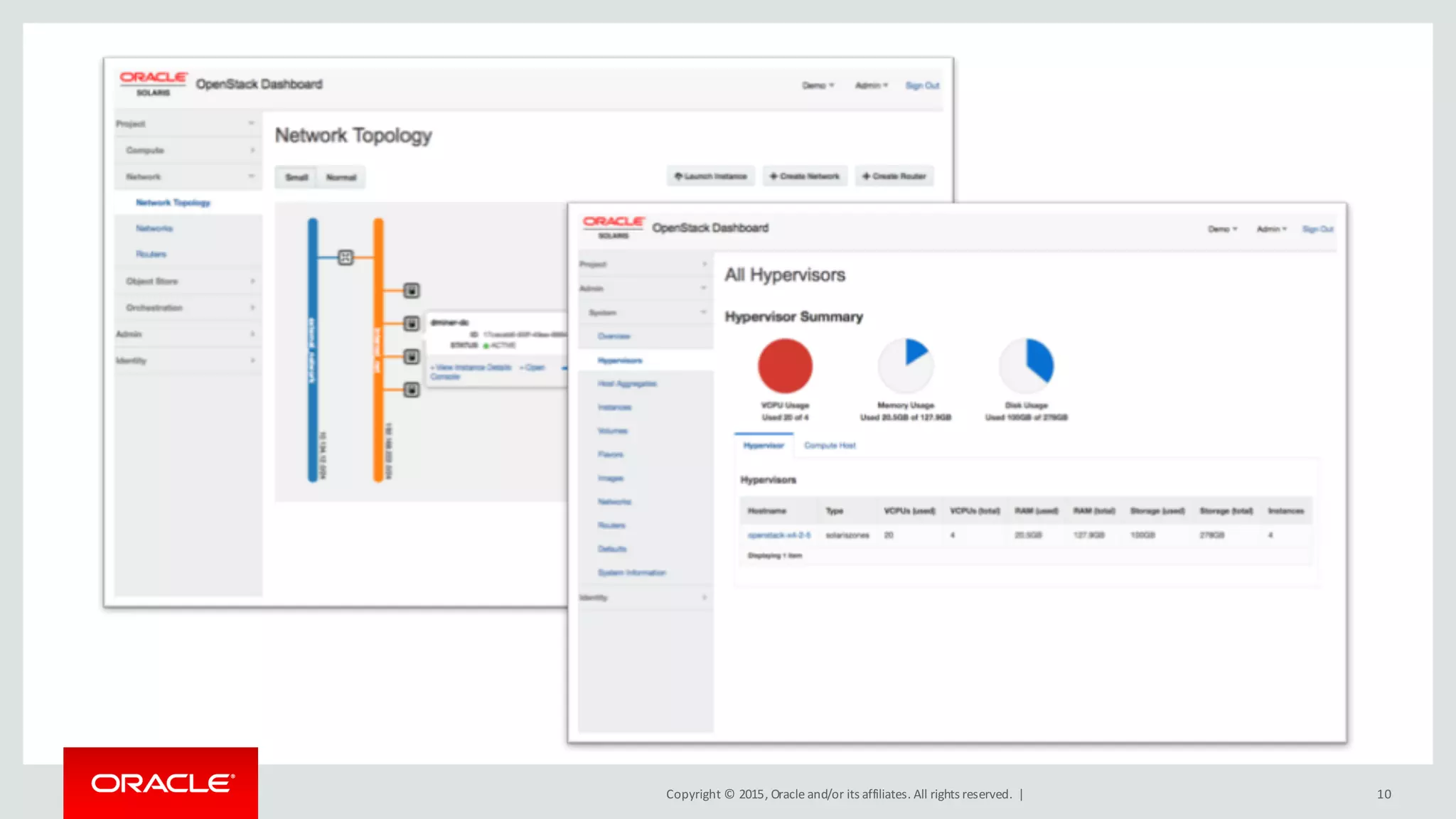Screen dimensions: 1456x819
Task: Click the blue external network bar
Action: coord(312,350)
